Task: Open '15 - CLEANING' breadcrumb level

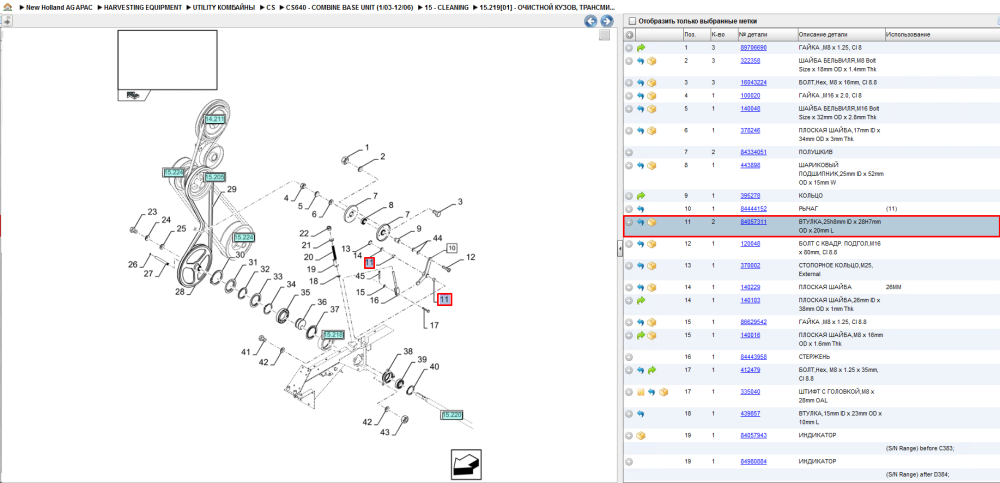Action: click(446, 7)
